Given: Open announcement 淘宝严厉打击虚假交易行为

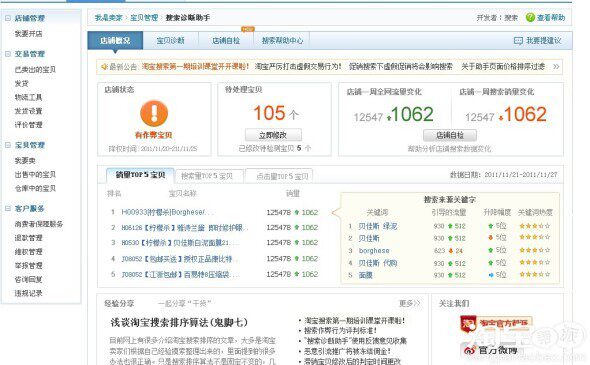Looking at the screenshot, I should point(298,67).
